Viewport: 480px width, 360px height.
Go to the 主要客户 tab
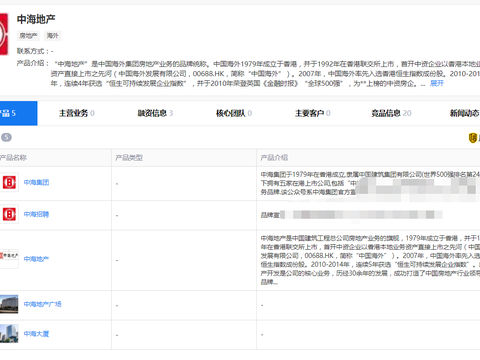click(313, 113)
